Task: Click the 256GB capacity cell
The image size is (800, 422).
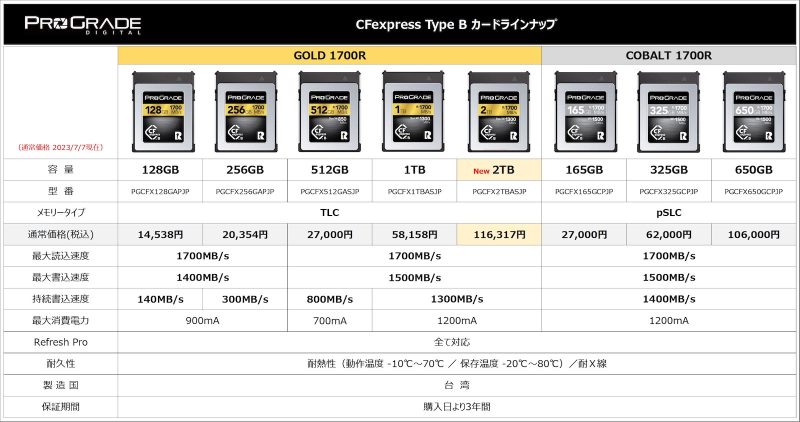Action: (x=245, y=170)
